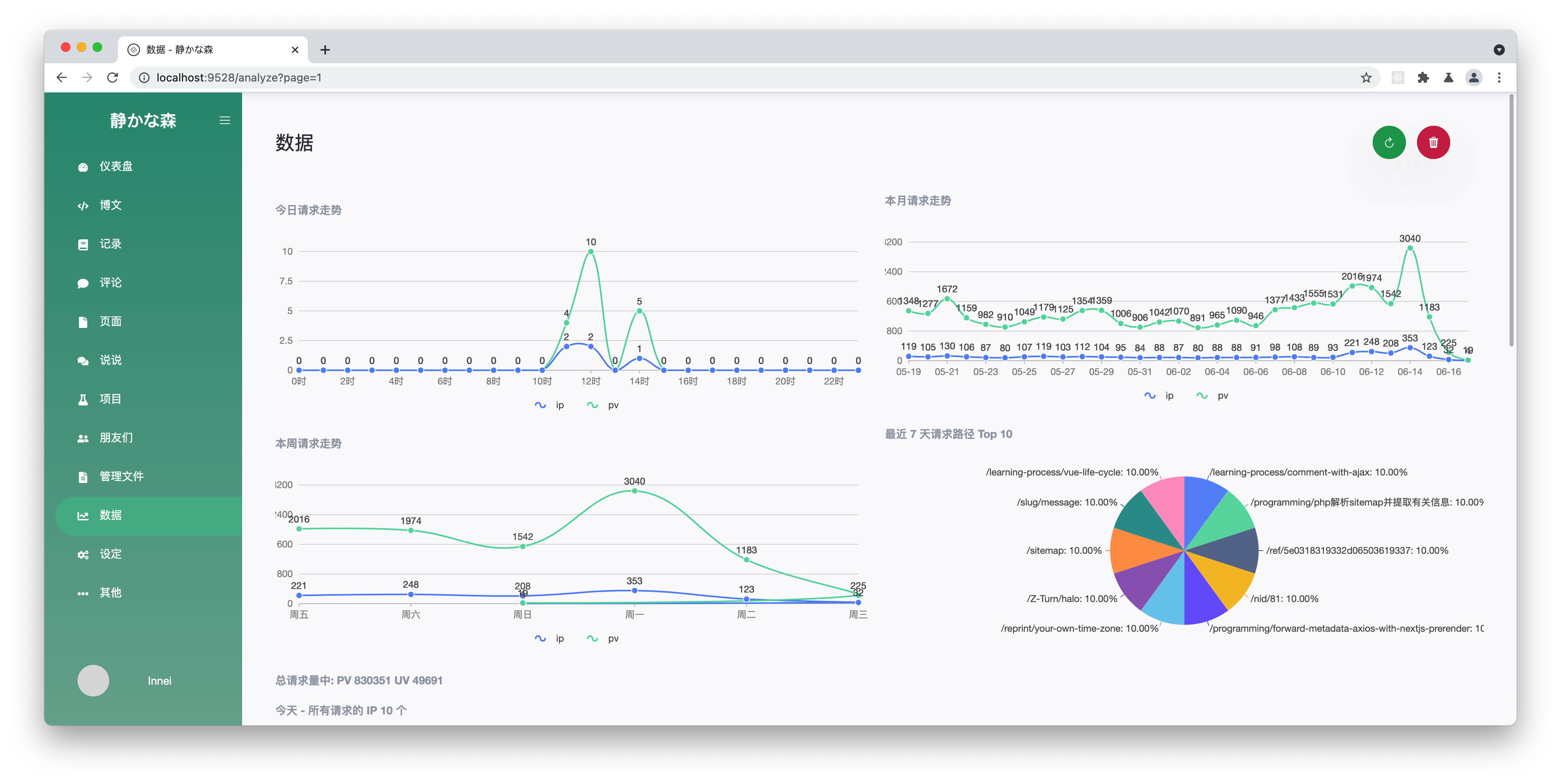The image size is (1561, 784).
Task: Click the red trash delete button
Action: click(1433, 142)
